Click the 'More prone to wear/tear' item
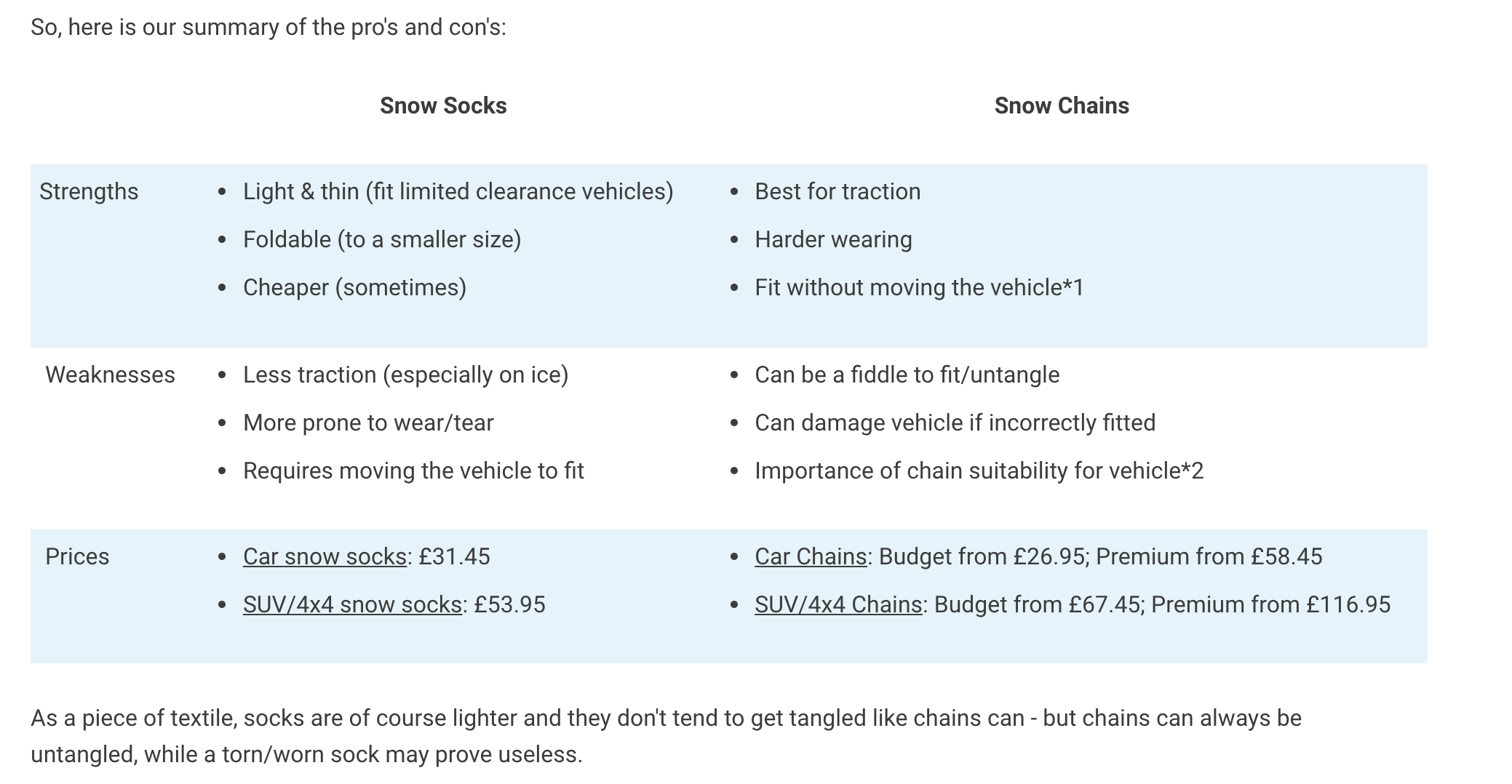The height and width of the screenshot is (784, 1512). click(368, 423)
